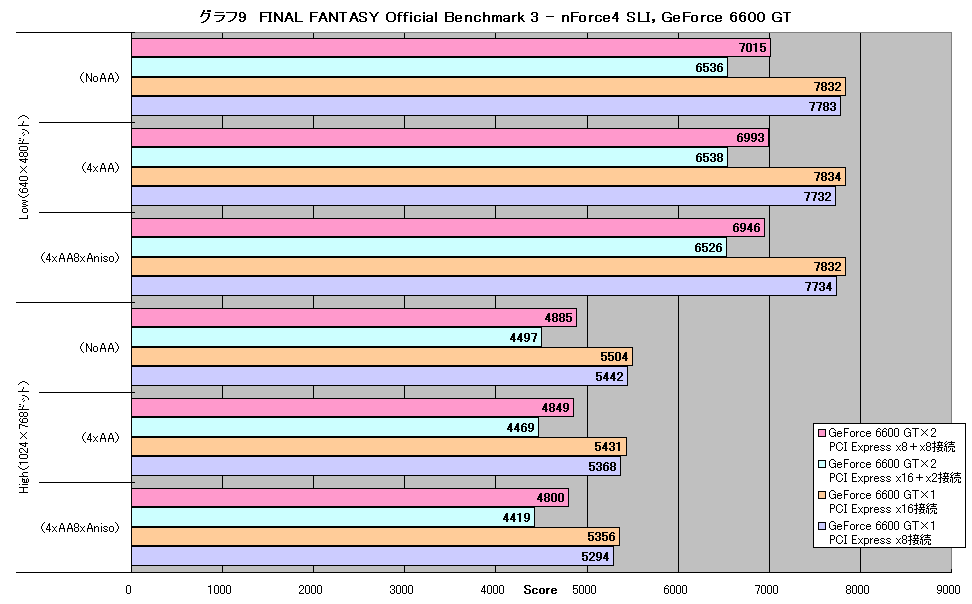The width and height of the screenshot is (972, 604).
Task: Click the bar value 6536
Action: 709,68
